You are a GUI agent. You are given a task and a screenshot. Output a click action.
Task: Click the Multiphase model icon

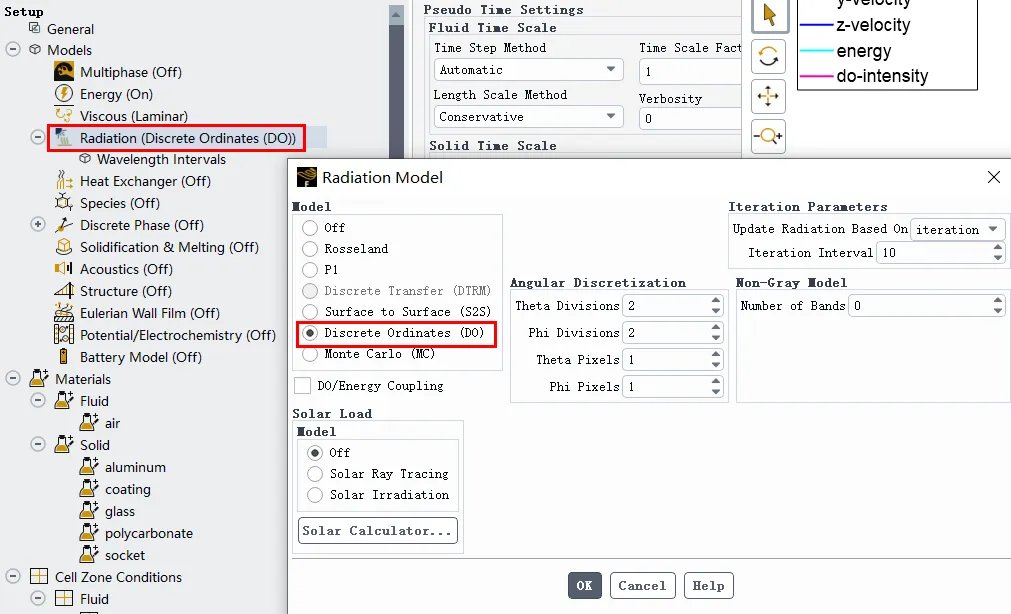64,72
